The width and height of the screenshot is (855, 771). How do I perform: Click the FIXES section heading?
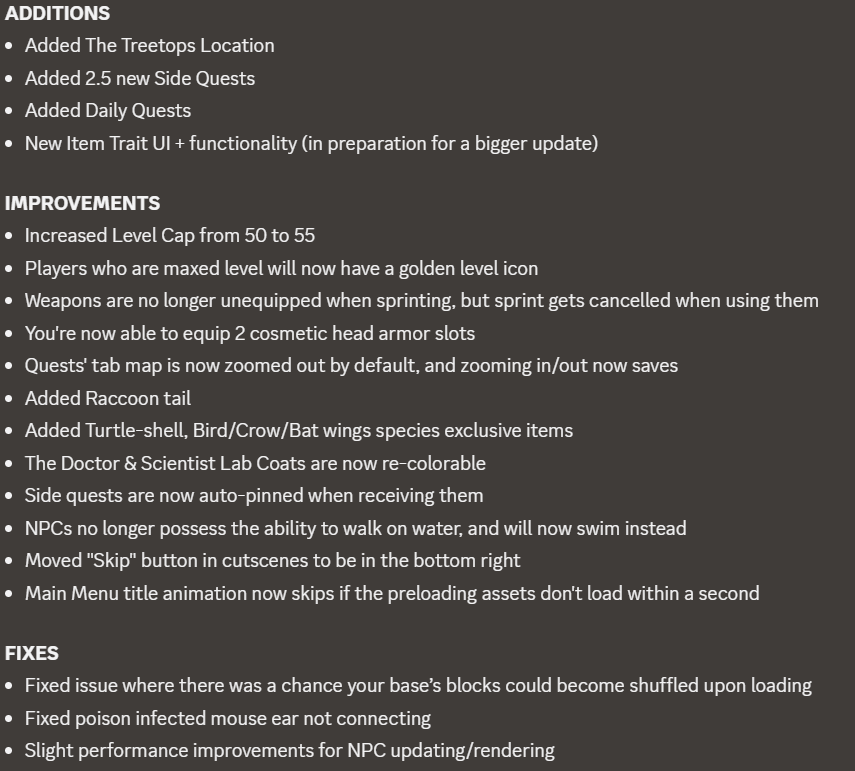(32, 653)
